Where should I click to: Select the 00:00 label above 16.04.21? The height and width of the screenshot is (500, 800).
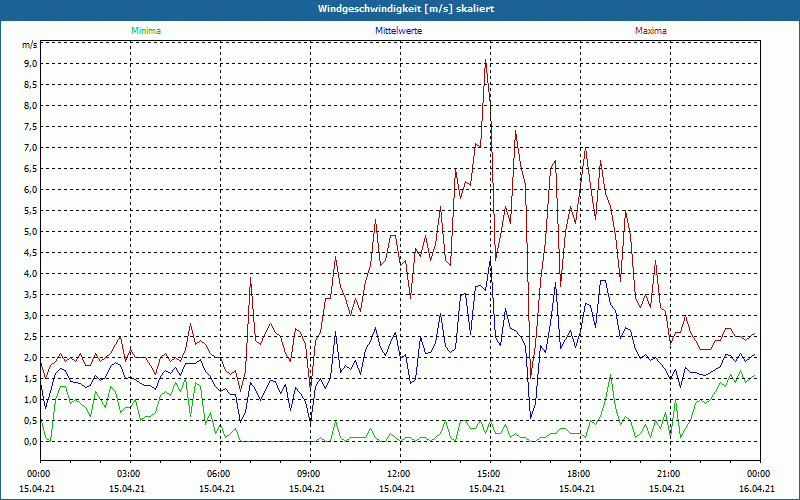coord(757,473)
